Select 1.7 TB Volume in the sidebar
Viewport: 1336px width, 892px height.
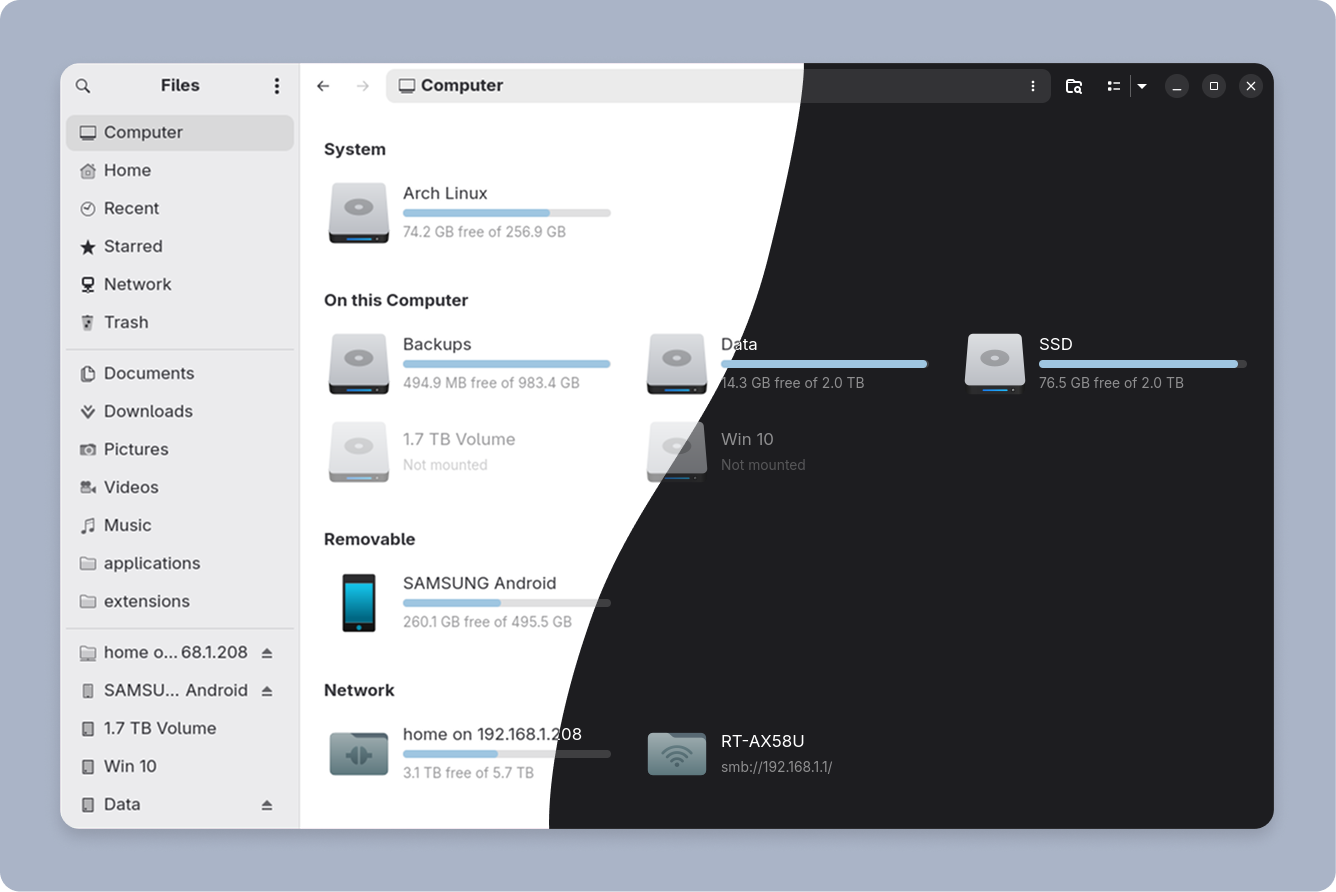(180, 729)
